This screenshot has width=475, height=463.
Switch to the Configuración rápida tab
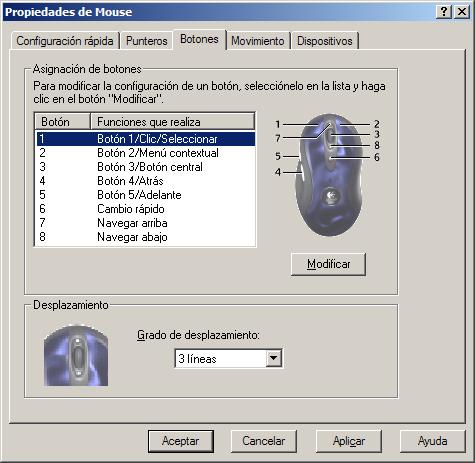pos(65,41)
